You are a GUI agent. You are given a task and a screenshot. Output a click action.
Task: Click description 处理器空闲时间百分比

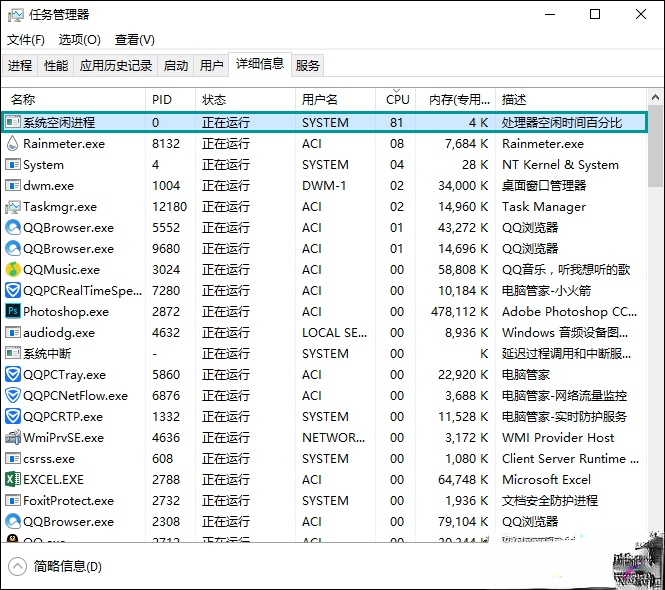[x=562, y=123]
